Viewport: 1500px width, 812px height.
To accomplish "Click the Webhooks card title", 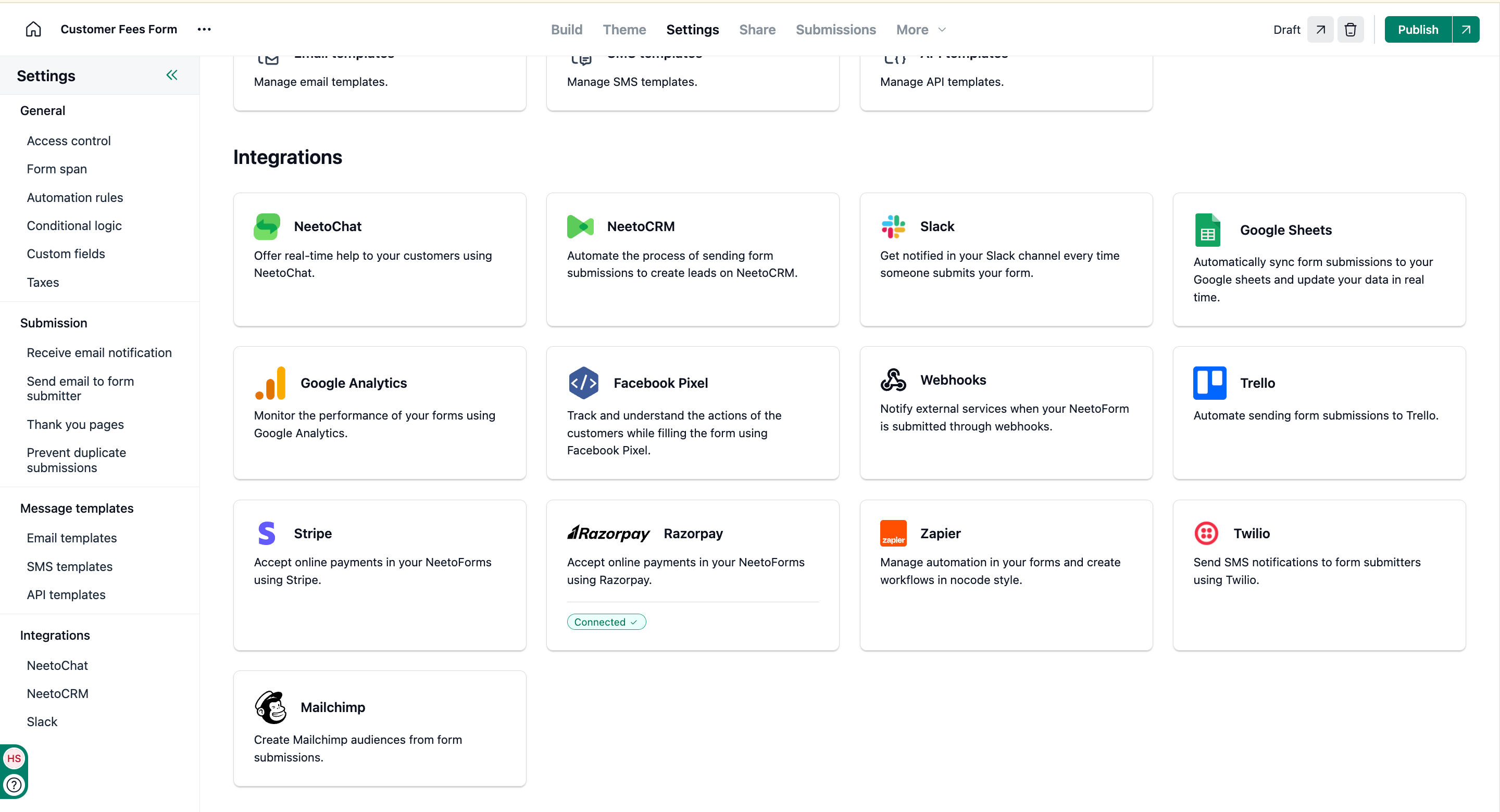I will pyautogui.click(x=953, y=379).
